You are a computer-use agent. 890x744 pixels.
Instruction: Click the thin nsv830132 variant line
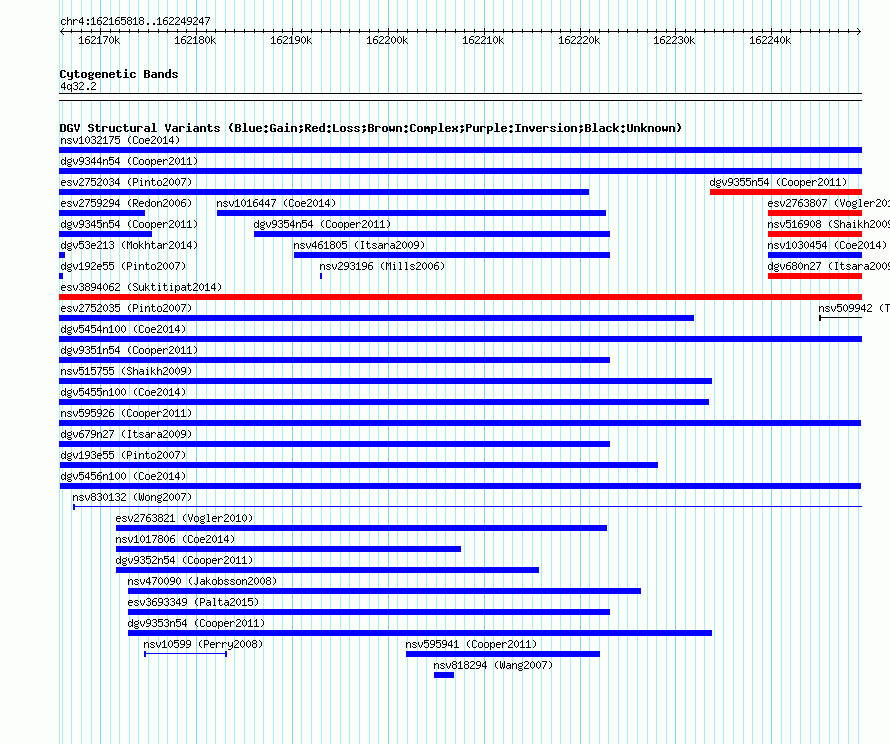[x=467, y=506]
